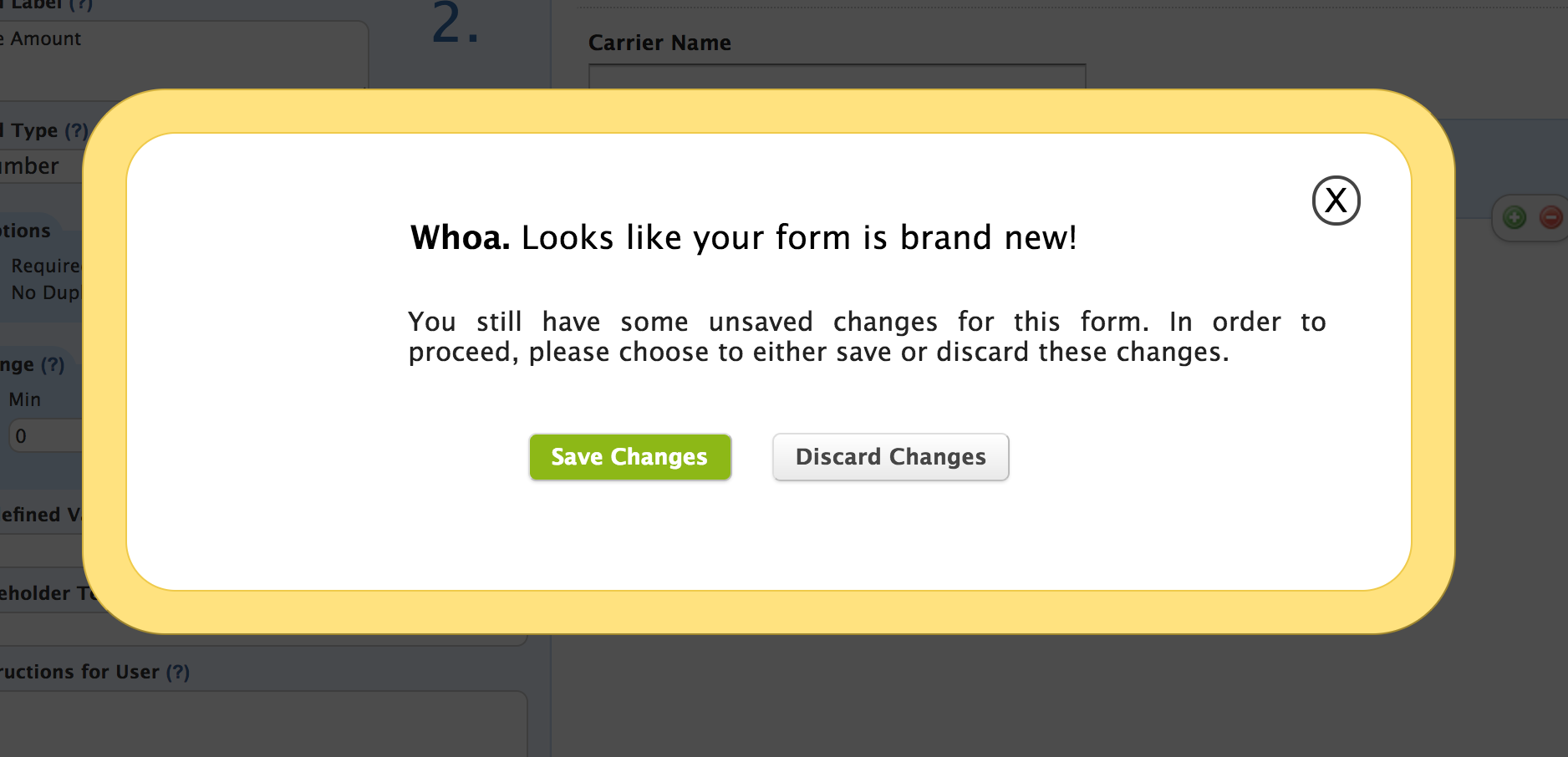Screen dimensions: 1568x757
Task: Click the Carrier Name field label
Action: (659, 43)
